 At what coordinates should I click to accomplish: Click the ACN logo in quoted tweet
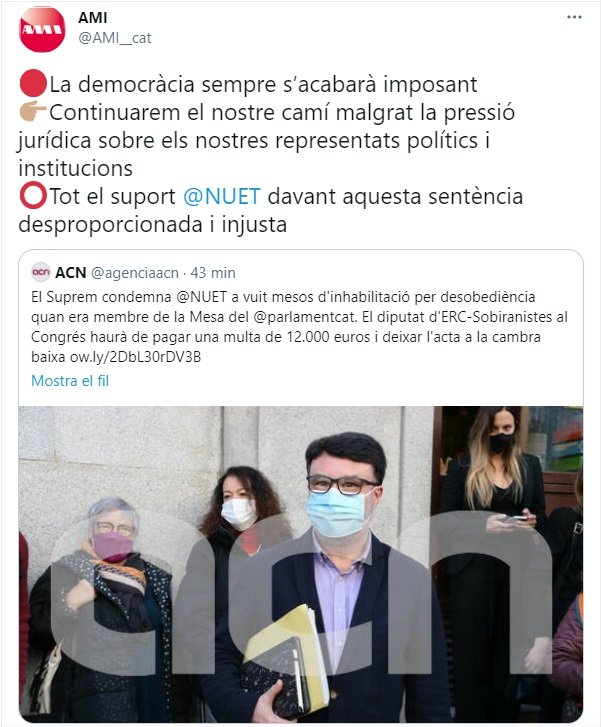[x=41, y=272]
